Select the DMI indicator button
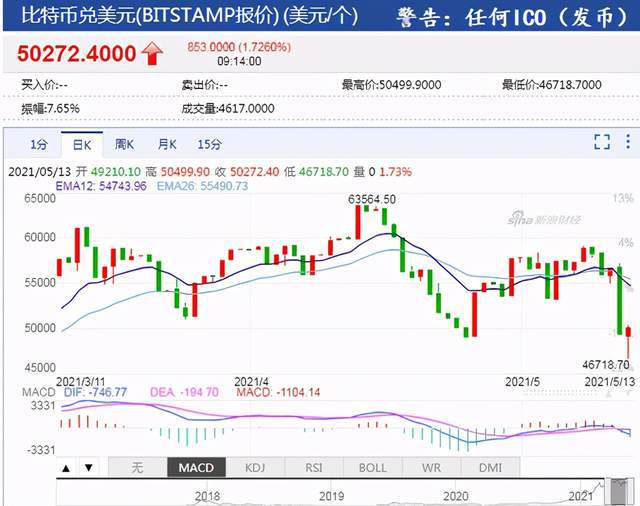The image size is (640, 506). click(491, 468)
